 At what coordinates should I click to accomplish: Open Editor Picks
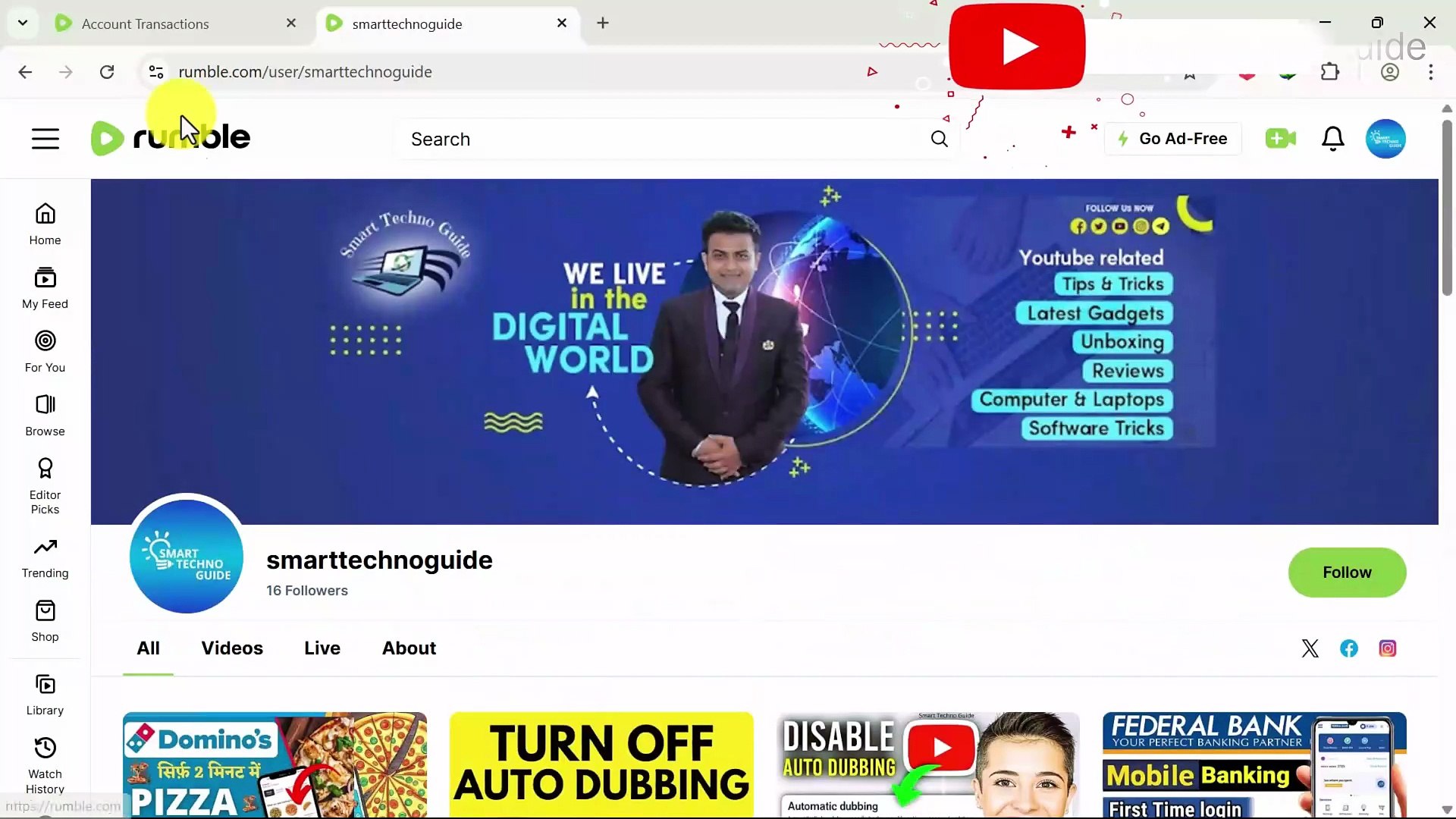click(44, 484)
